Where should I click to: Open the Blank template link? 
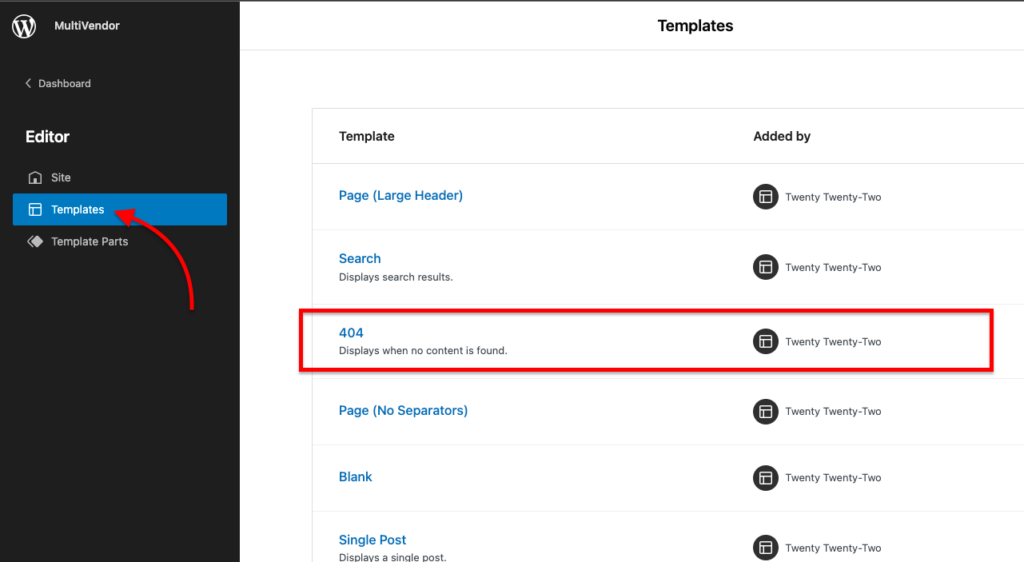[x=355, y=476]
